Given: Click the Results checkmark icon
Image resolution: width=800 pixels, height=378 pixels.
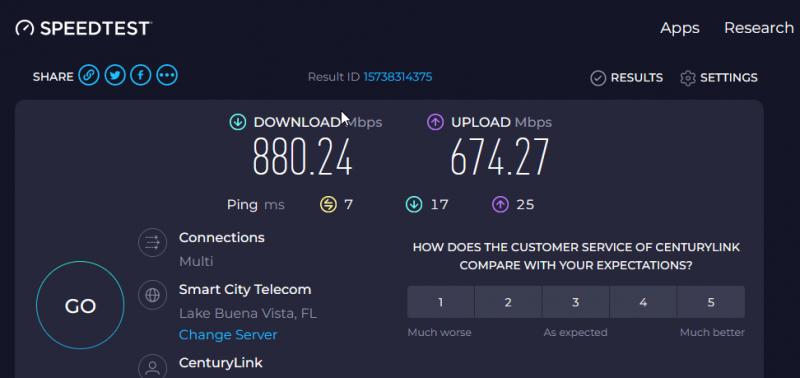Looking at the screenshot, I should pyautogui.click(x=598, y=78).
